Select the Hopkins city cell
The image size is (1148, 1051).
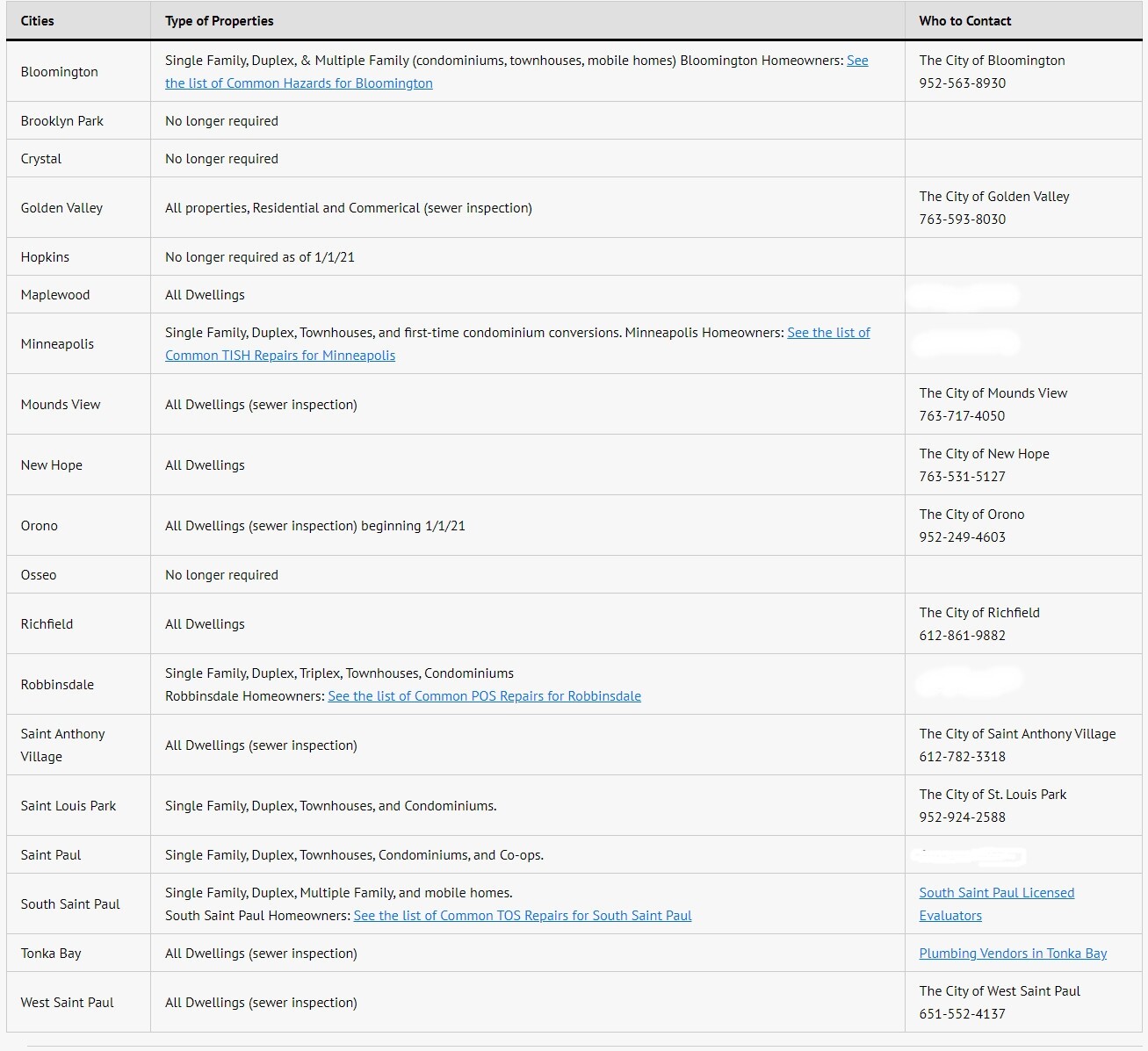click(x=78, y=257)
